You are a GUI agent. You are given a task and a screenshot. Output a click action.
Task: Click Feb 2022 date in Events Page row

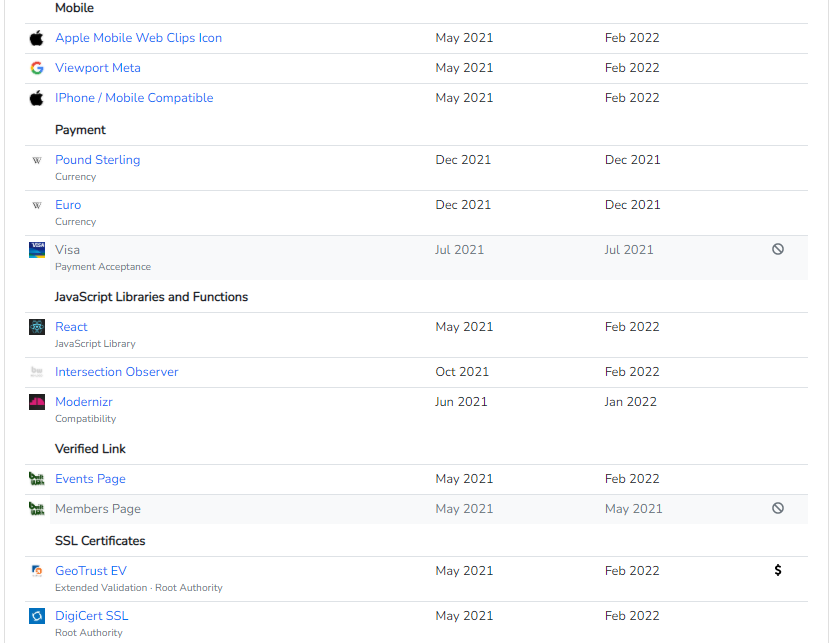pyautogui.click(x=632, y=479)
